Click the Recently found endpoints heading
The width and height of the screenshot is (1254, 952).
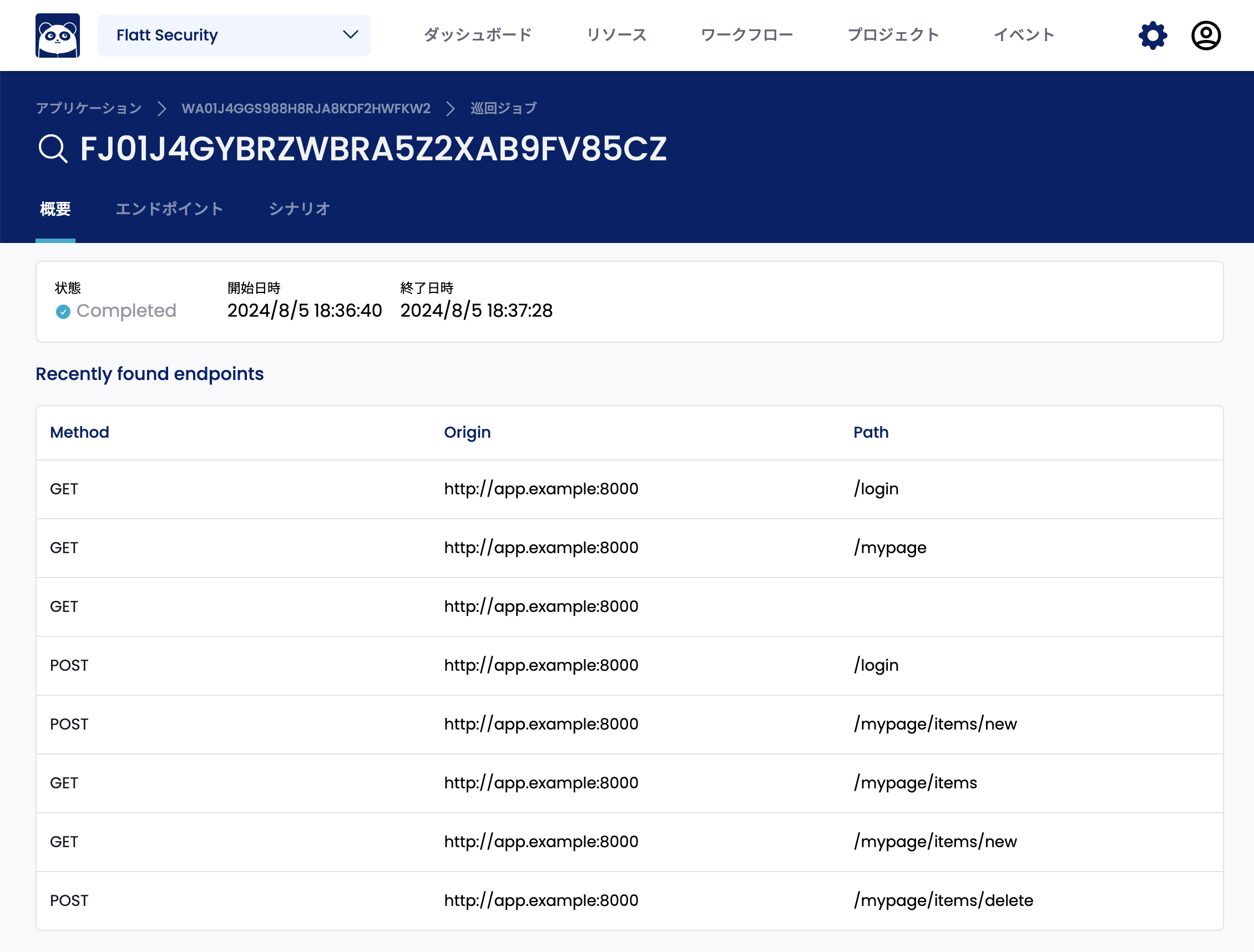[150, 374]
